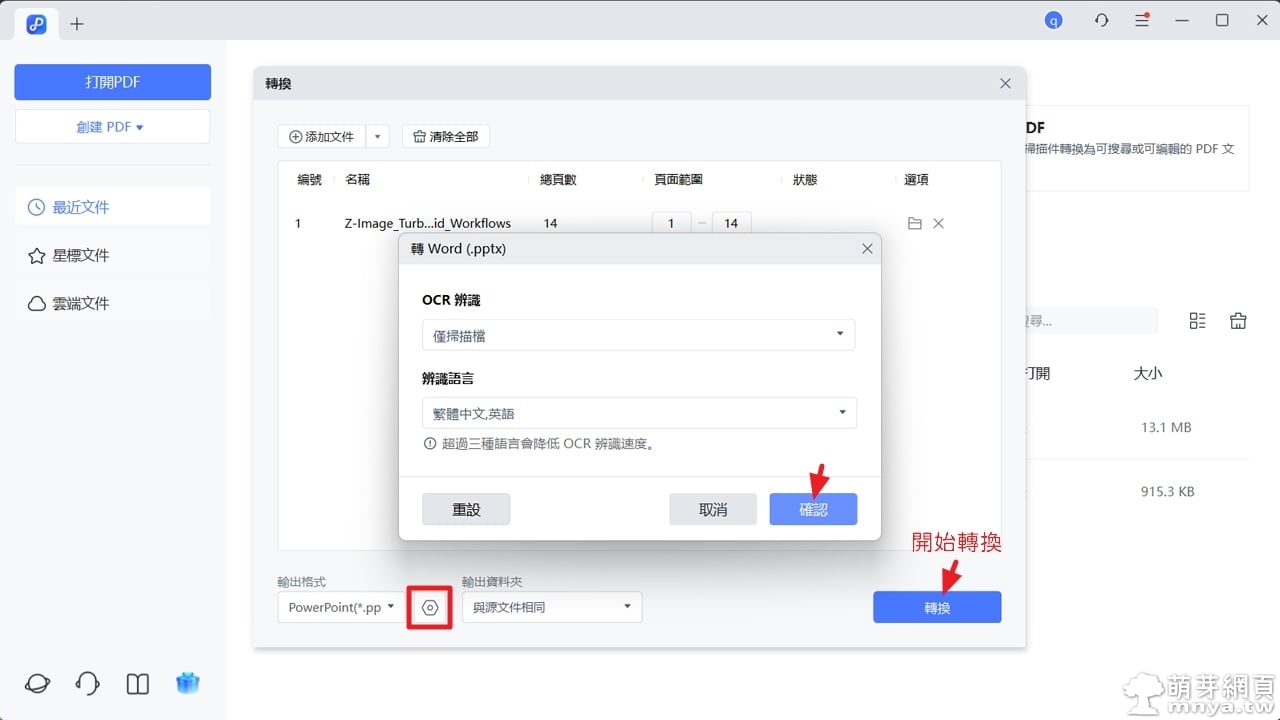Screen dimensions: 1280x720
Task: Open the 辨識語言 language dropdown
Action: (638, 413)
